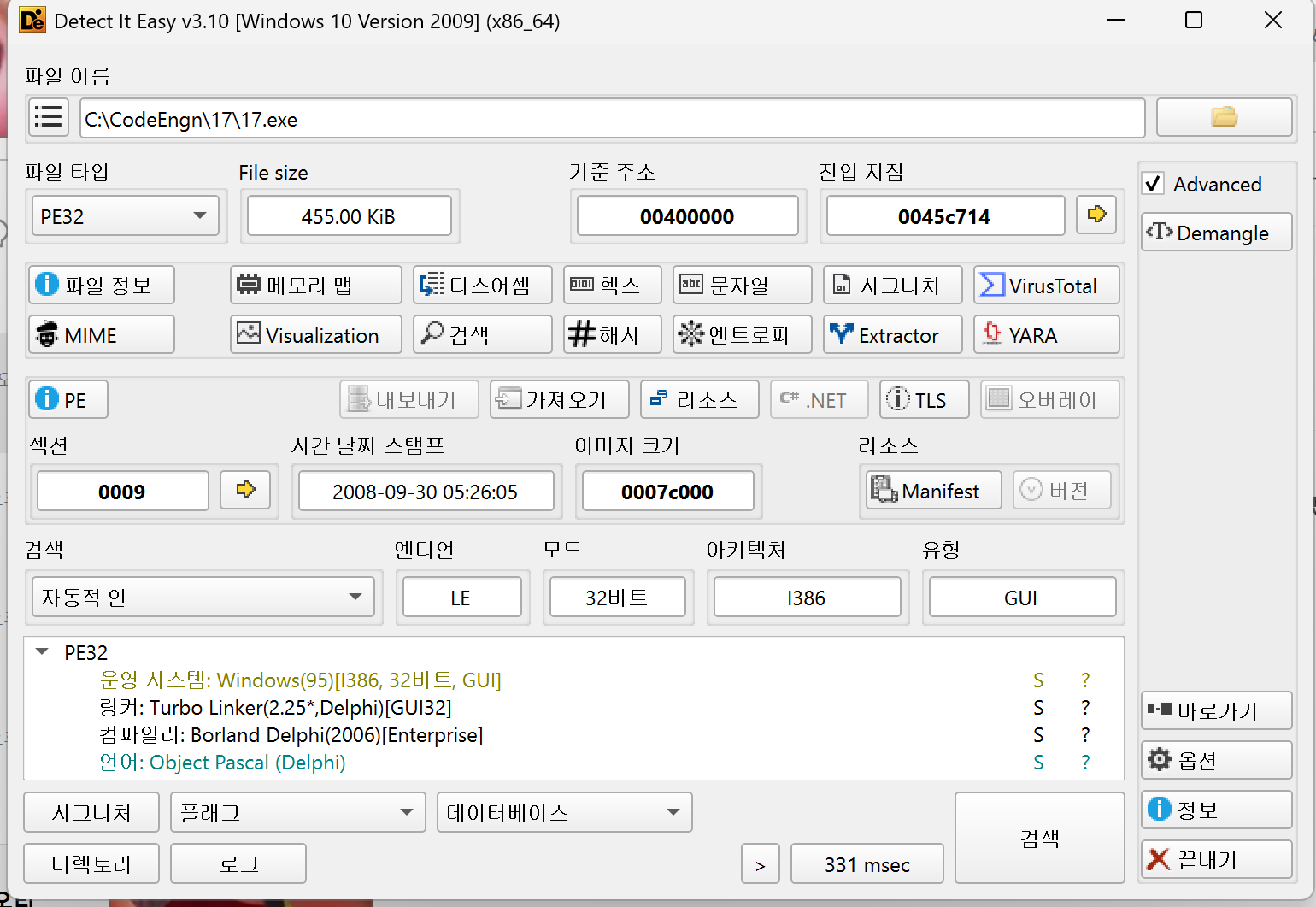Click ? link on Object Pascal row

coord(1085,762)
